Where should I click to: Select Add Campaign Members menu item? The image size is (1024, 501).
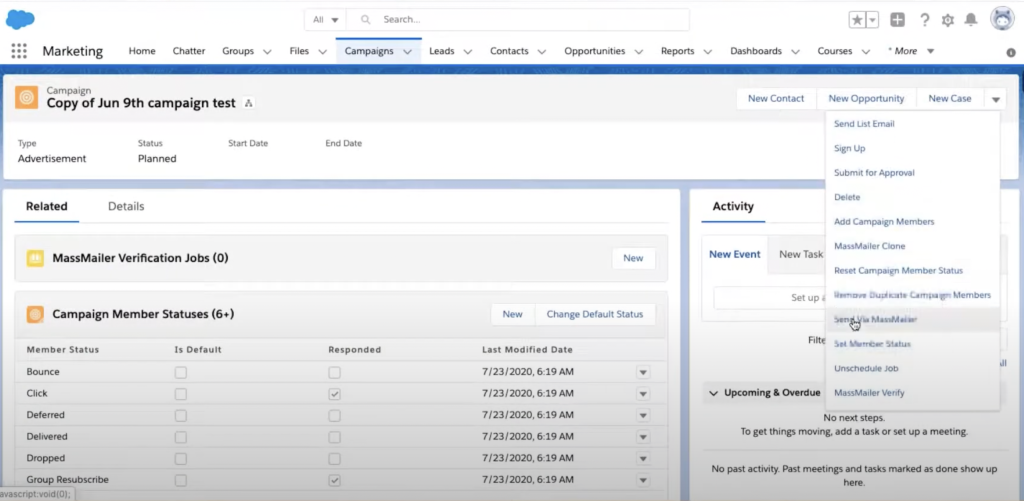pyautogui.click(x=884, y=222)
